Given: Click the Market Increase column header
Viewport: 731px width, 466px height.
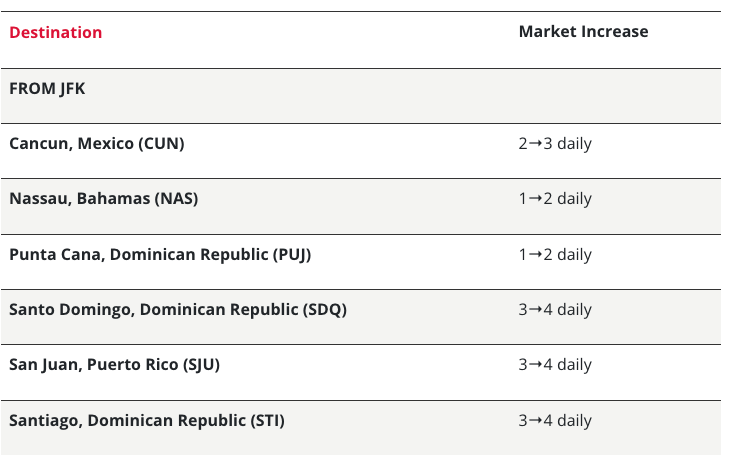Looking at the screenshot, I should [583, 31].
